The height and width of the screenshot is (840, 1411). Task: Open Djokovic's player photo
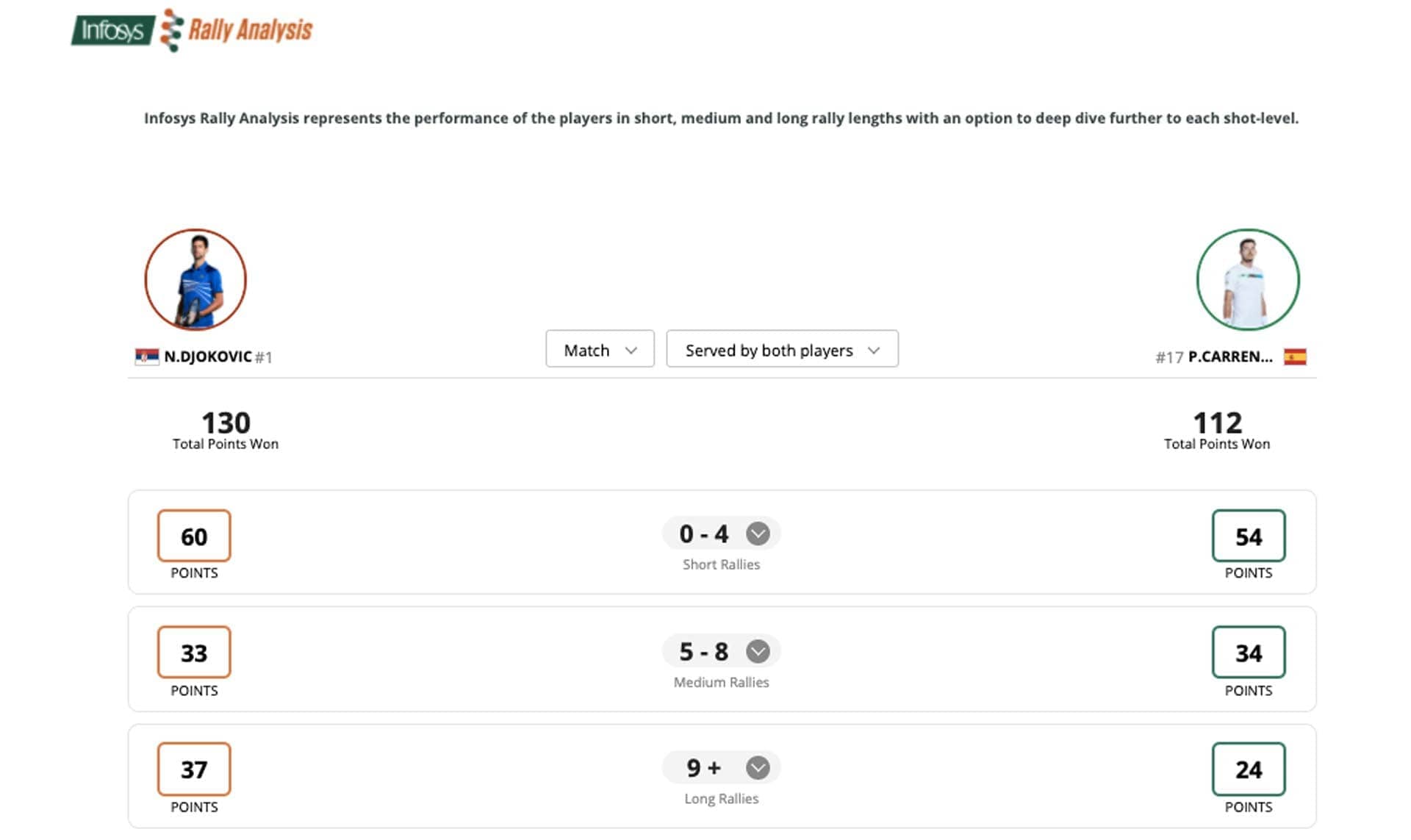(x=195, y=279)
